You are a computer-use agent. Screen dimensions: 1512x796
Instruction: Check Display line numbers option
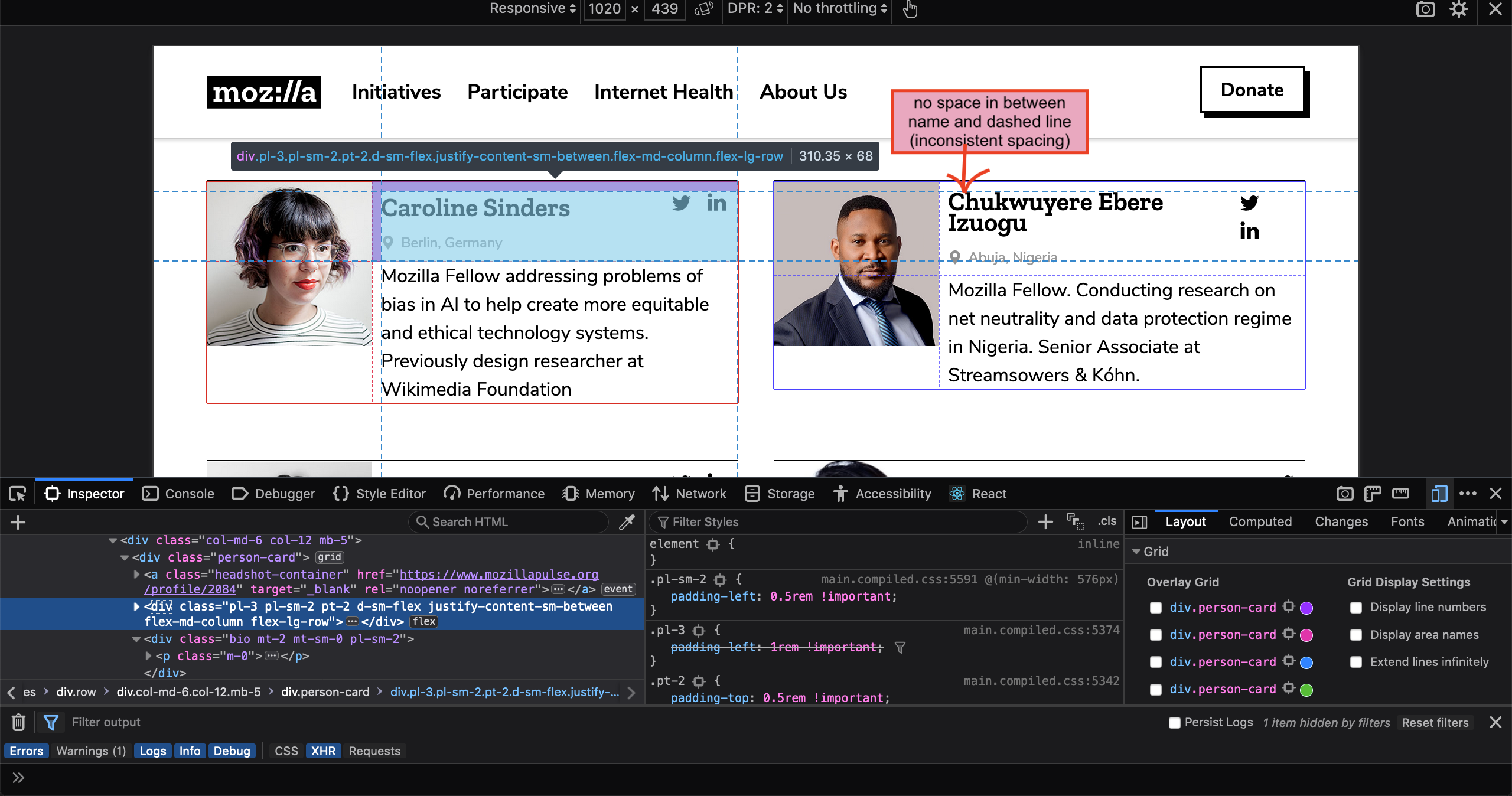click(1356, 608)
